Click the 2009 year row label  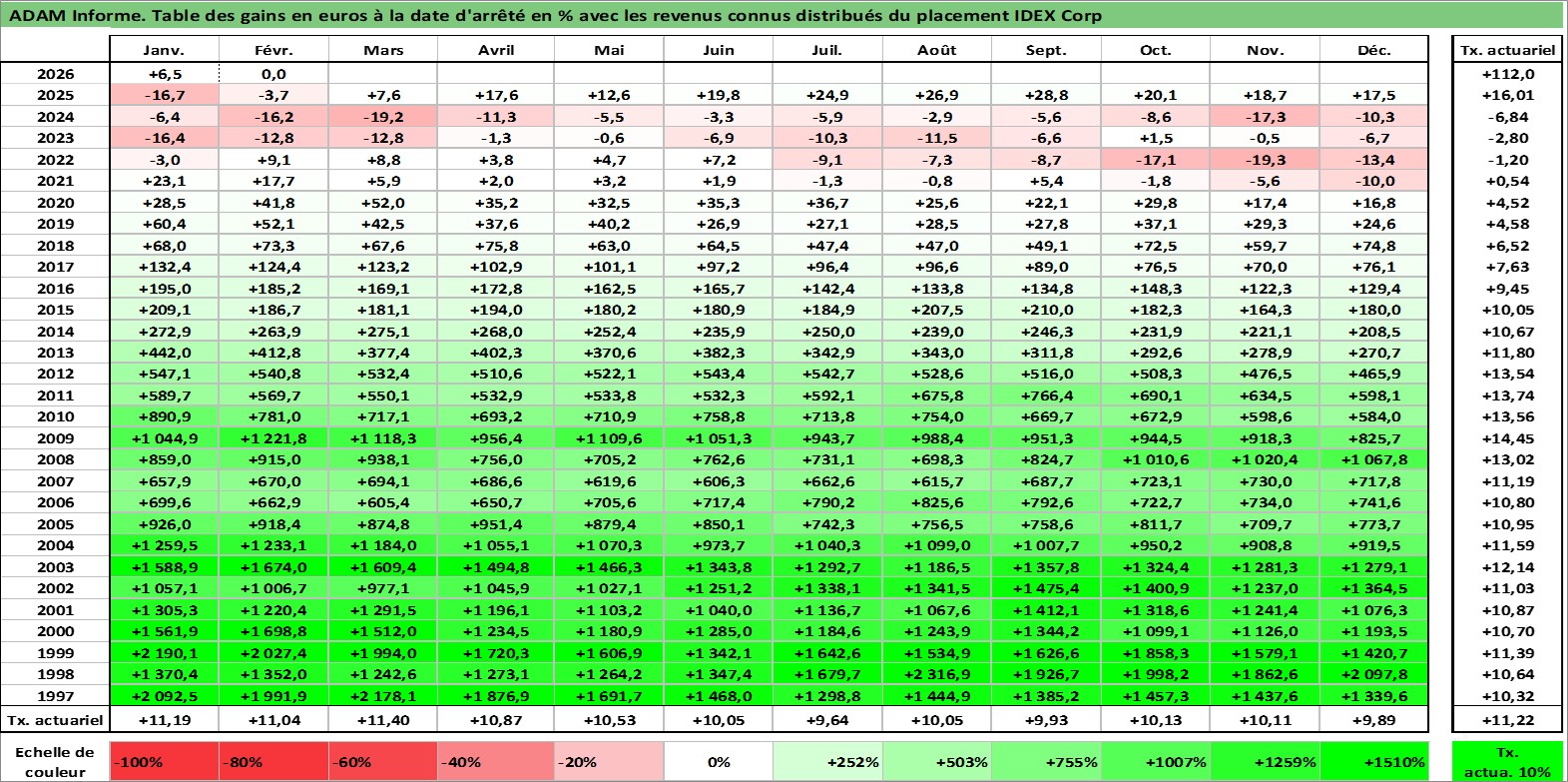[x=55, y=438]
